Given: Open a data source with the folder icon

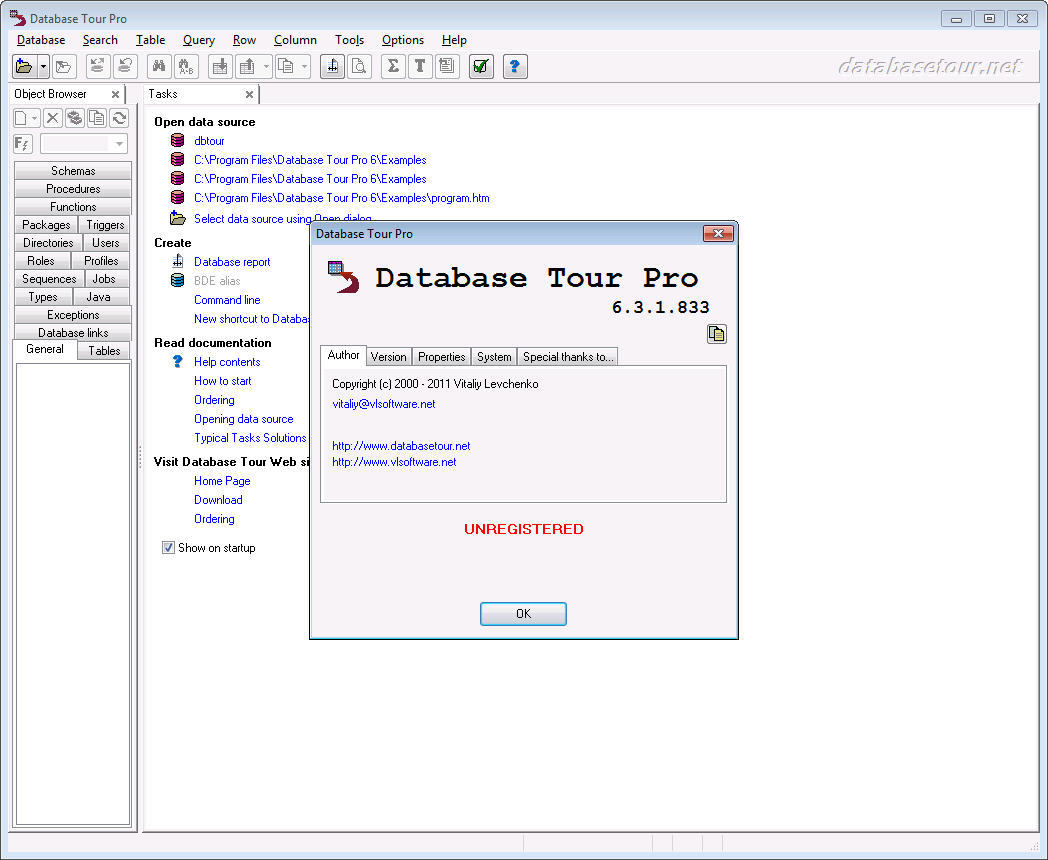Looking at the screenshot, I should (x=25, y=66).
